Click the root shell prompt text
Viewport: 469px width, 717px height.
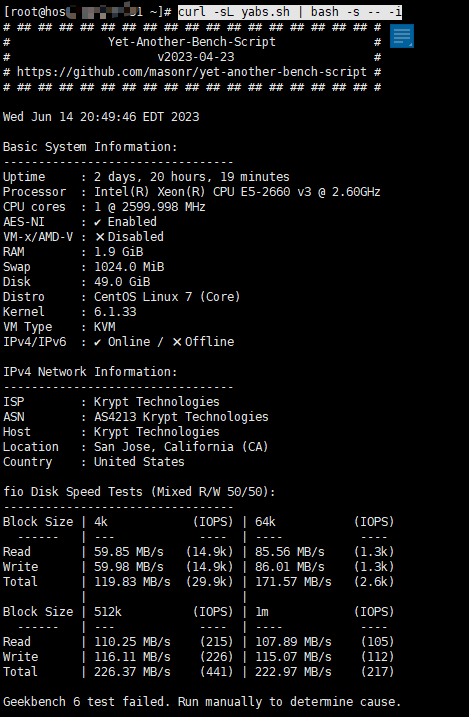(87, 12)
